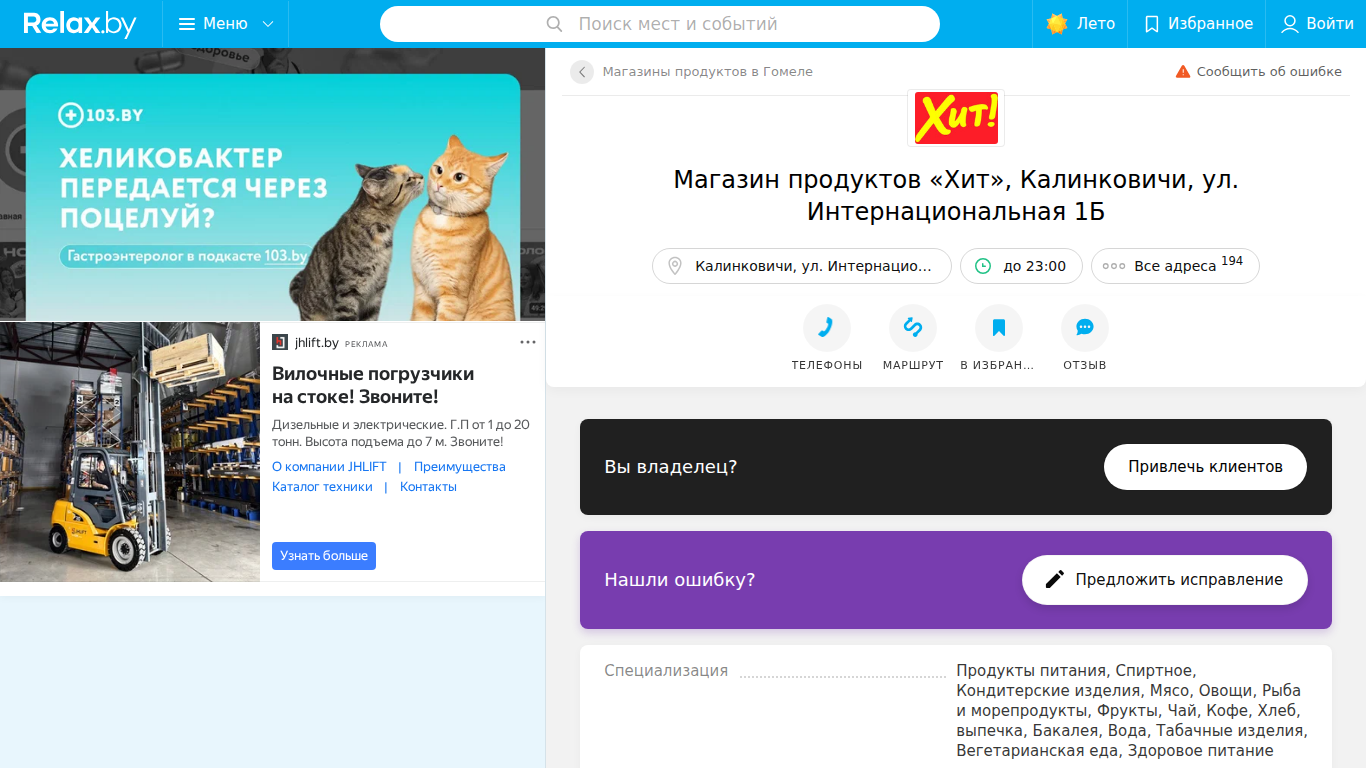Open the Лето section
This screenshot has width=1366, height=768.
pyautogui.click(x=1080, y=24)
